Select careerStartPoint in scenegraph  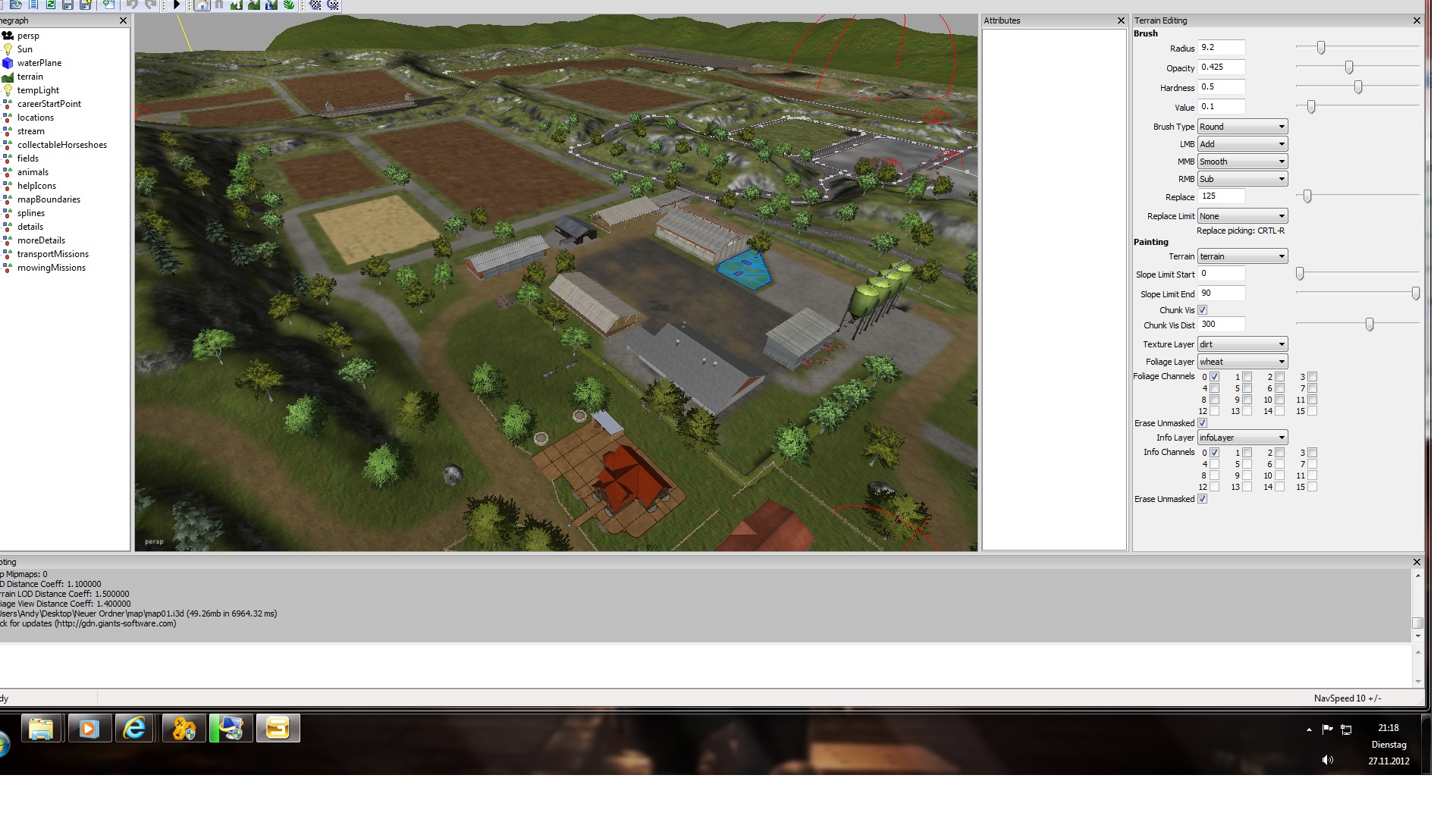49,104
